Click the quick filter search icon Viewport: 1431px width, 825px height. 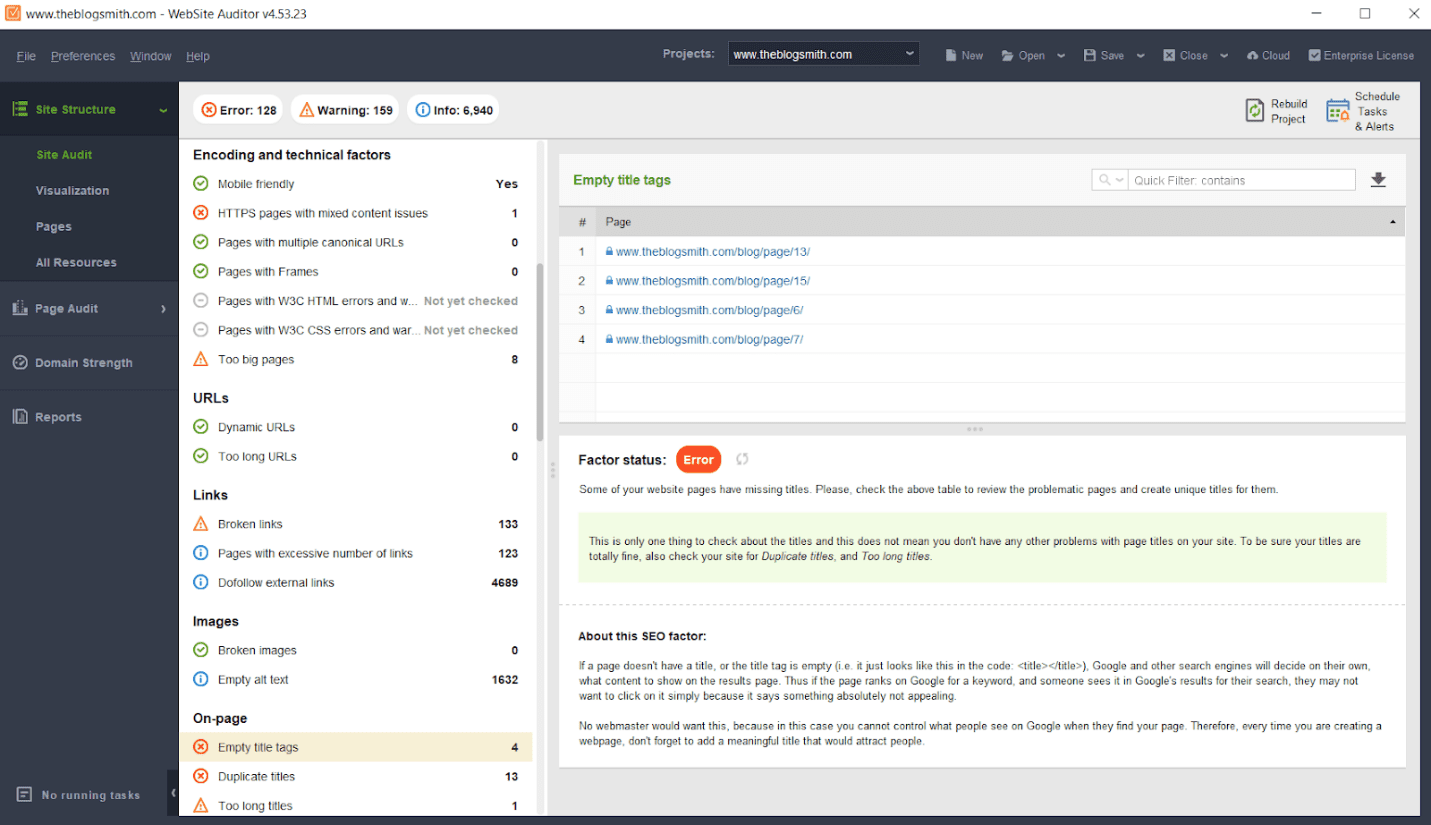pyautogui.click(x=1105, y=180)
